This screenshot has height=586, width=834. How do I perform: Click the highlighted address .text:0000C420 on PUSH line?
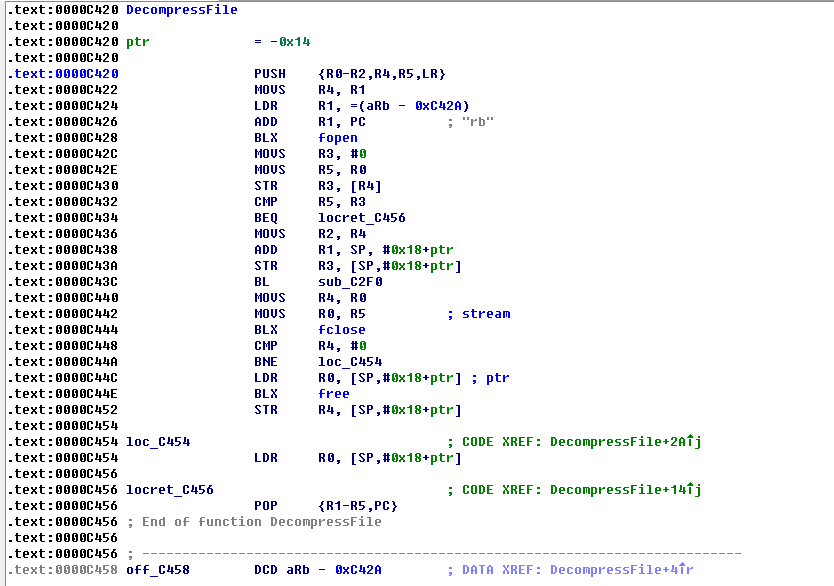click(x=63, y=73)
